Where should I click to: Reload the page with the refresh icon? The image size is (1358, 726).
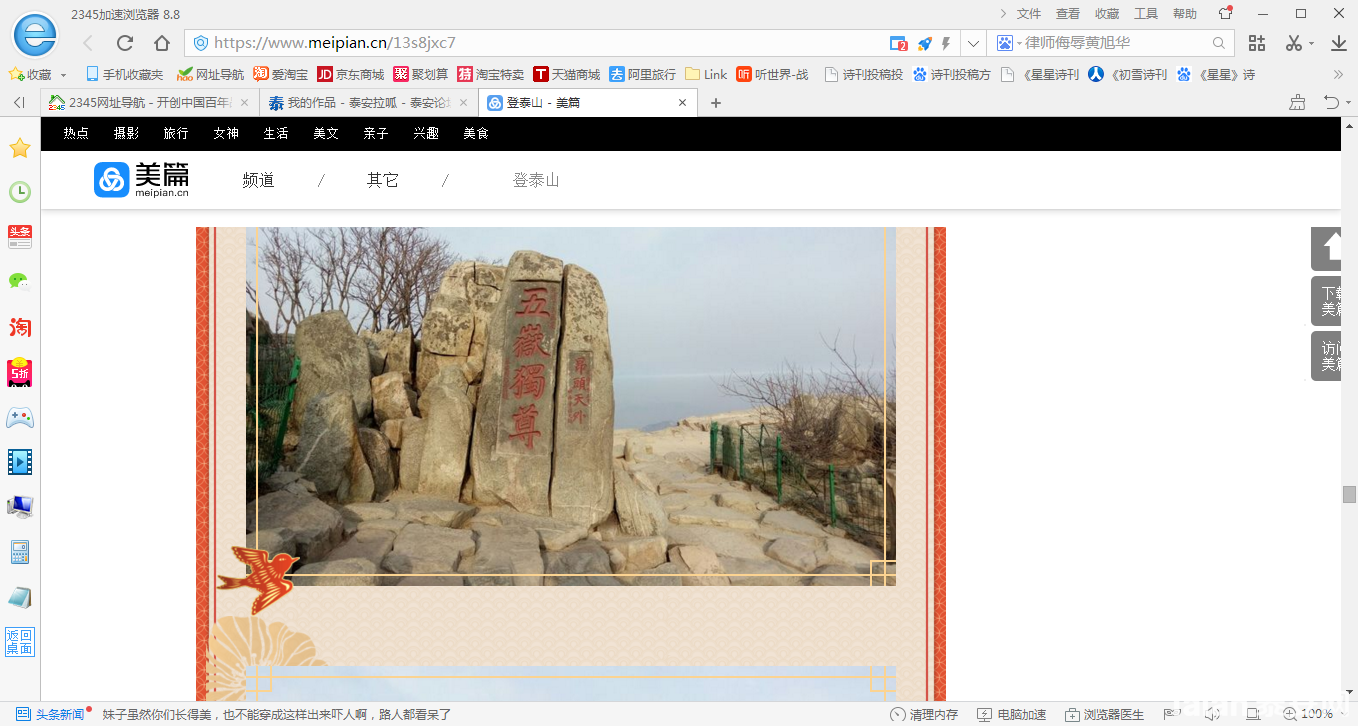click(x=125, y=43)
